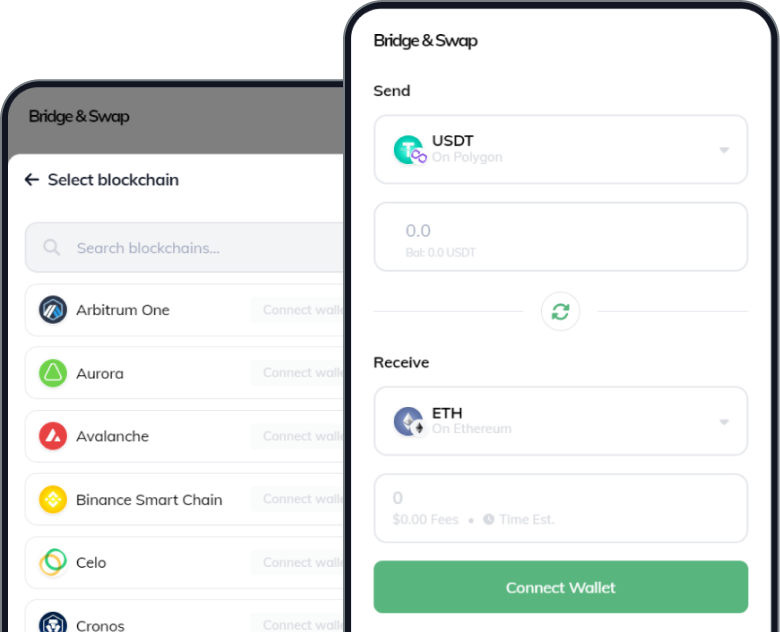Select the Aurora logo icon

tap(53, 373)
